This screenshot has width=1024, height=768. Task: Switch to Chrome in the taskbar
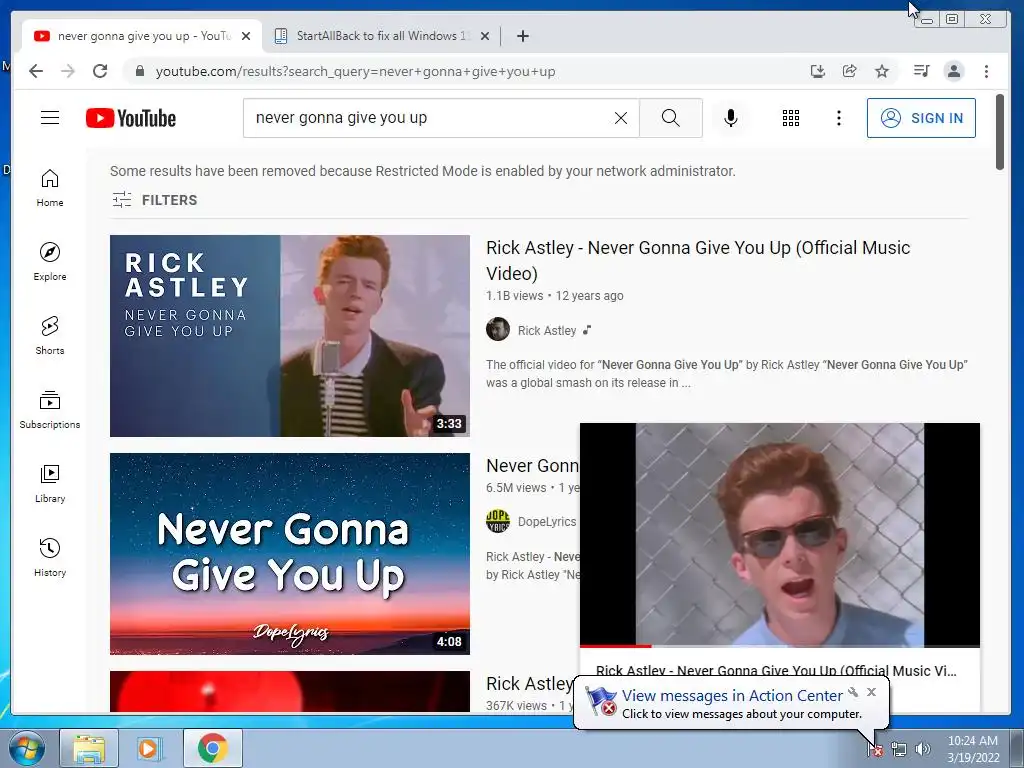click(212, 748)
